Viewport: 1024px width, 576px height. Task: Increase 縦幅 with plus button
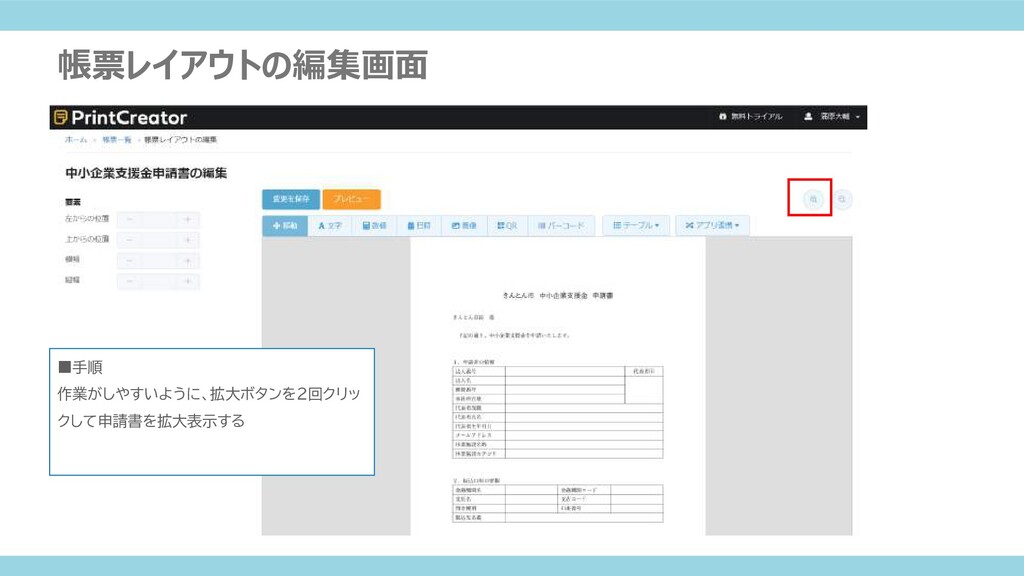(x=187, y=281)
